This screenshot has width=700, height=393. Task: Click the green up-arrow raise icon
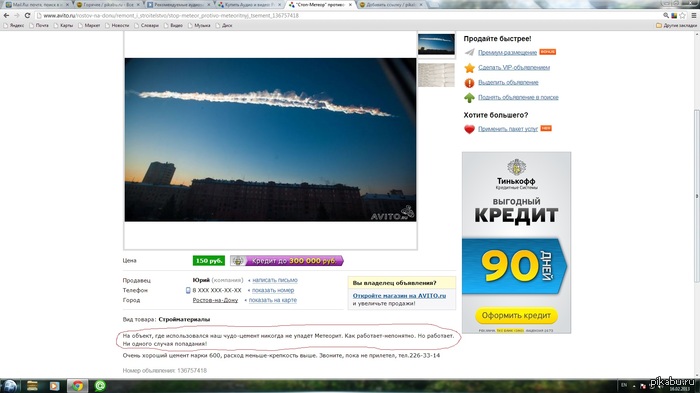(x=469, y=97)
